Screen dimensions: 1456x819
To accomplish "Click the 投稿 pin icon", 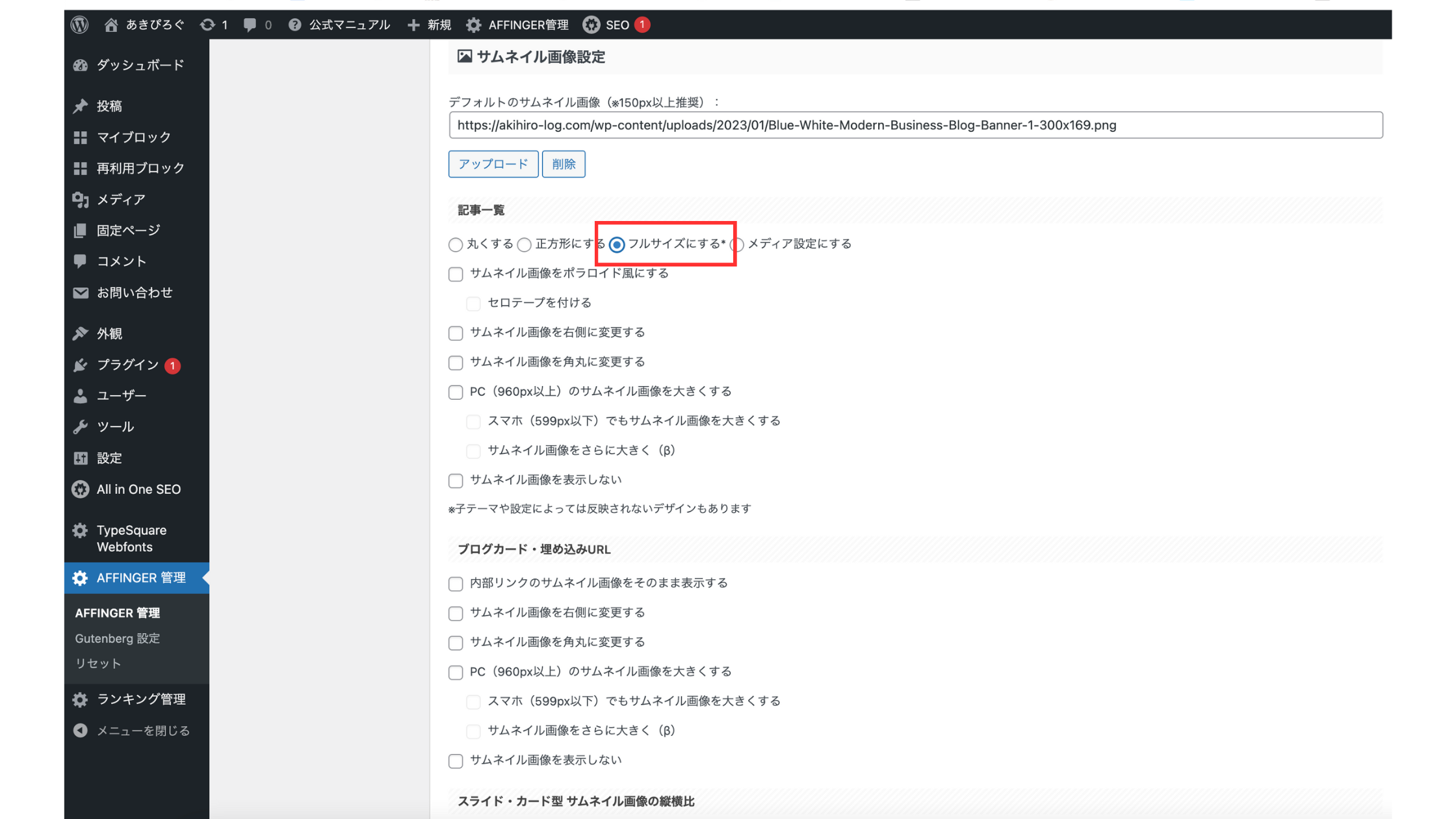I will tap(81, 106).
